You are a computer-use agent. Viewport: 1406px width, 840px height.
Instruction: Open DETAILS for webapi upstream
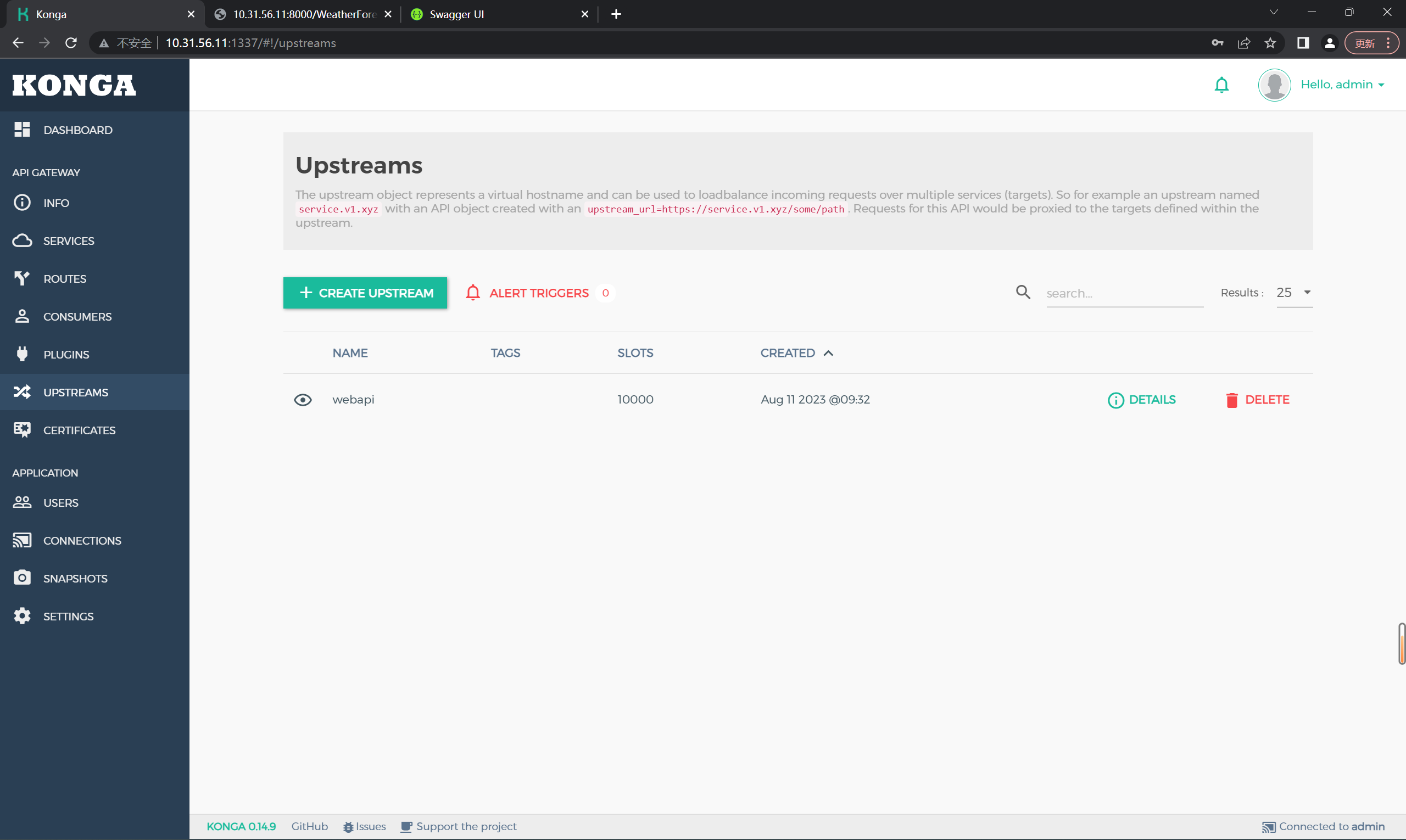coord(1141,400)
